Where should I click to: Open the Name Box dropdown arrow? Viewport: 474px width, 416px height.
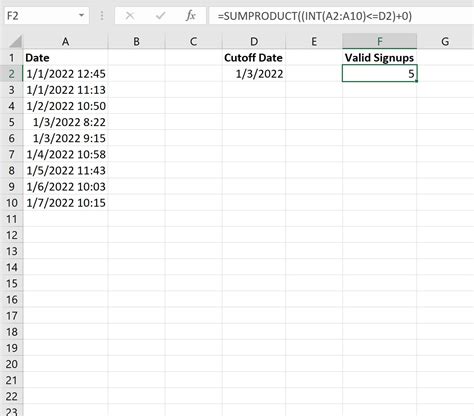click(81, 15)
